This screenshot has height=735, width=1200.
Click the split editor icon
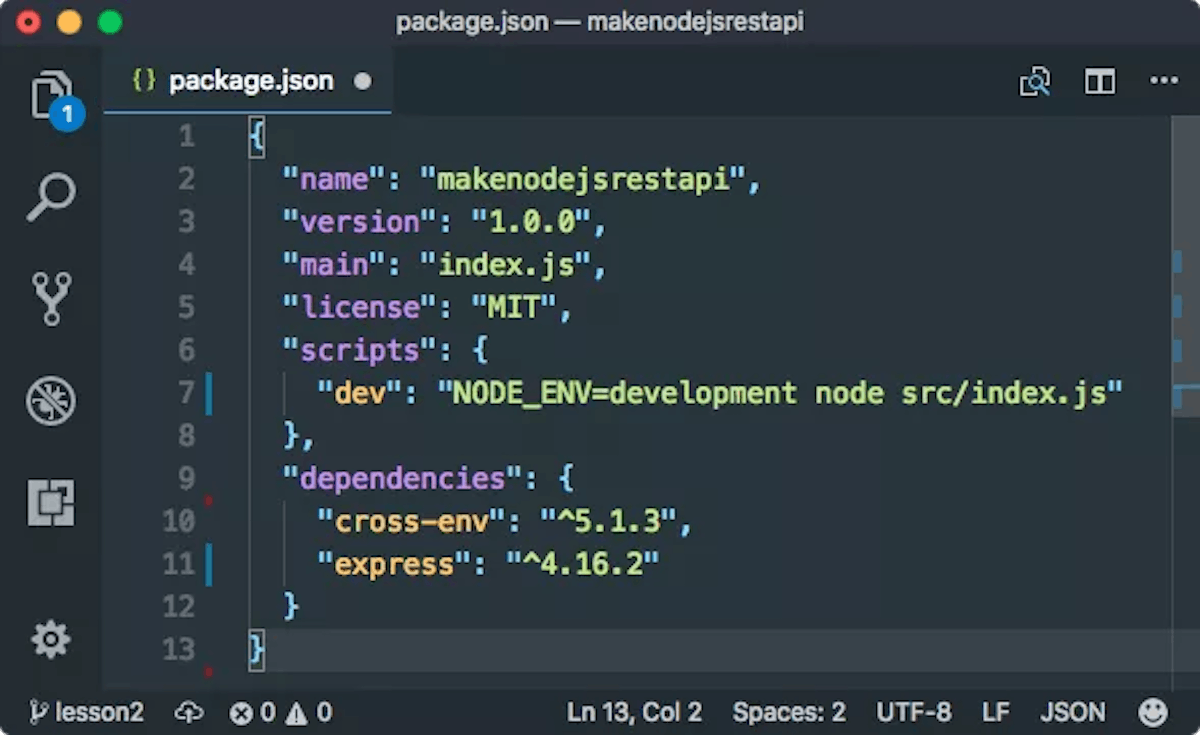click(1100, 82)
